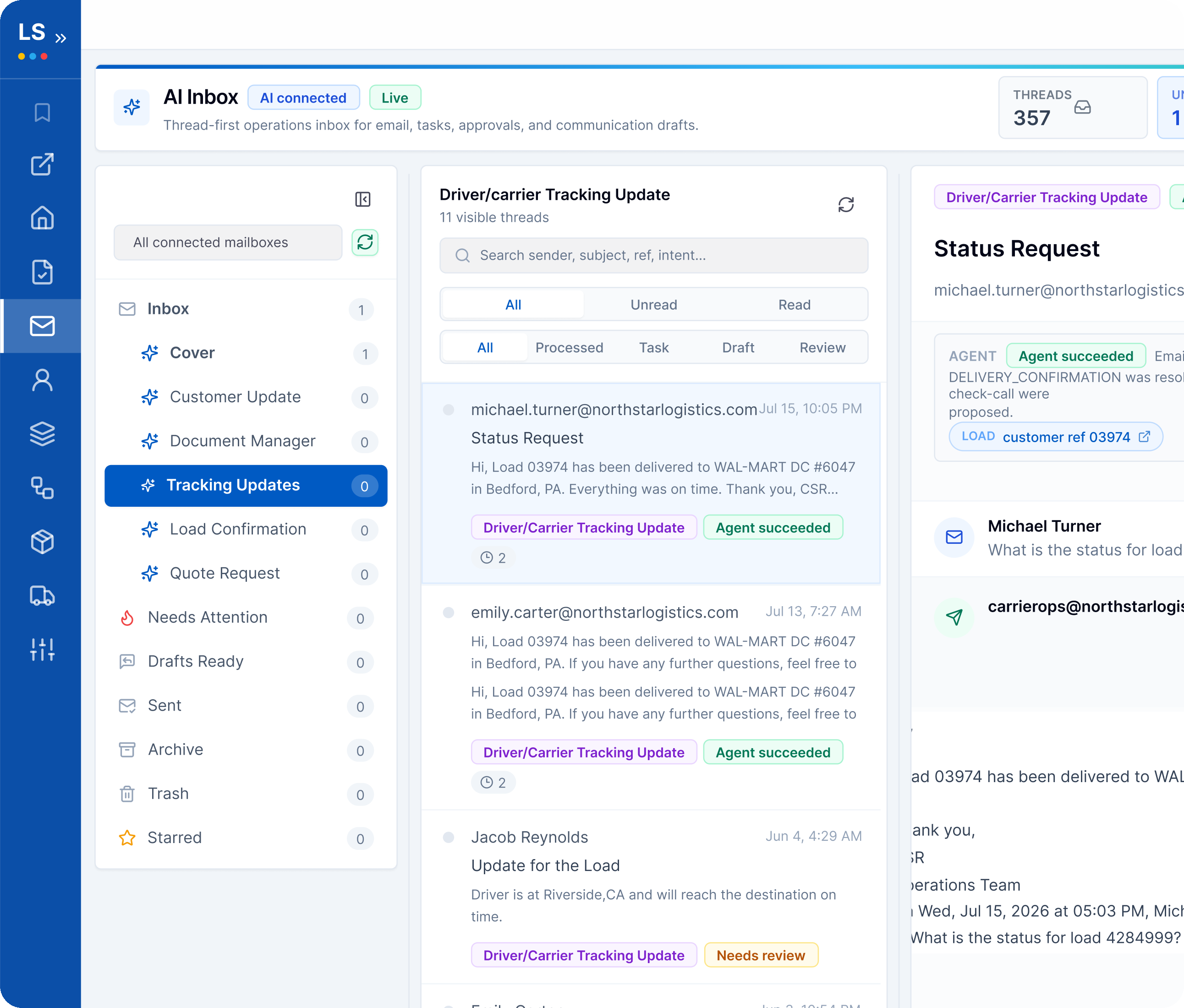The width and height of the screenshot is (1184, 1008).
Task: Click Needs review badge on Jacob Reynolds thread
Action: point(761,955)
